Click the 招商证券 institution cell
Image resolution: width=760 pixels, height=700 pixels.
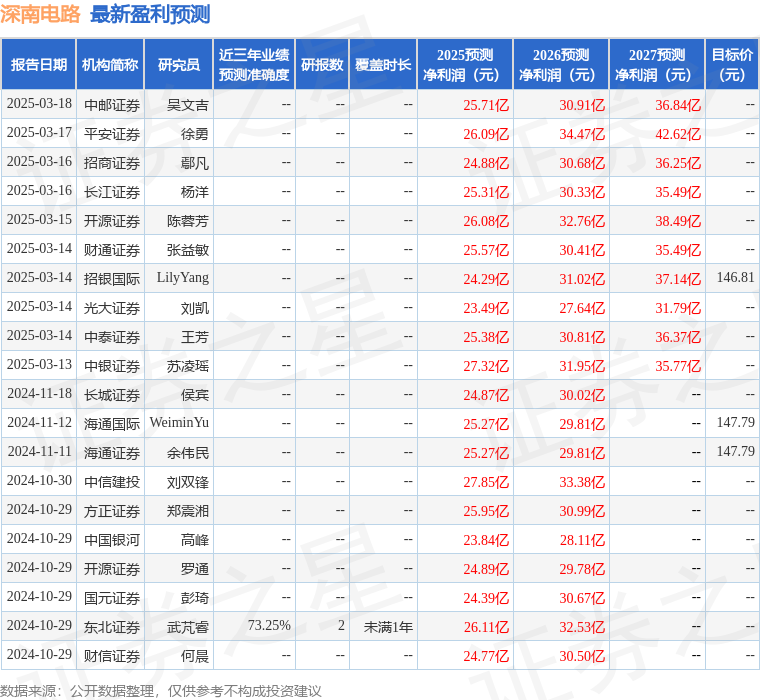(x=112, y=163)
